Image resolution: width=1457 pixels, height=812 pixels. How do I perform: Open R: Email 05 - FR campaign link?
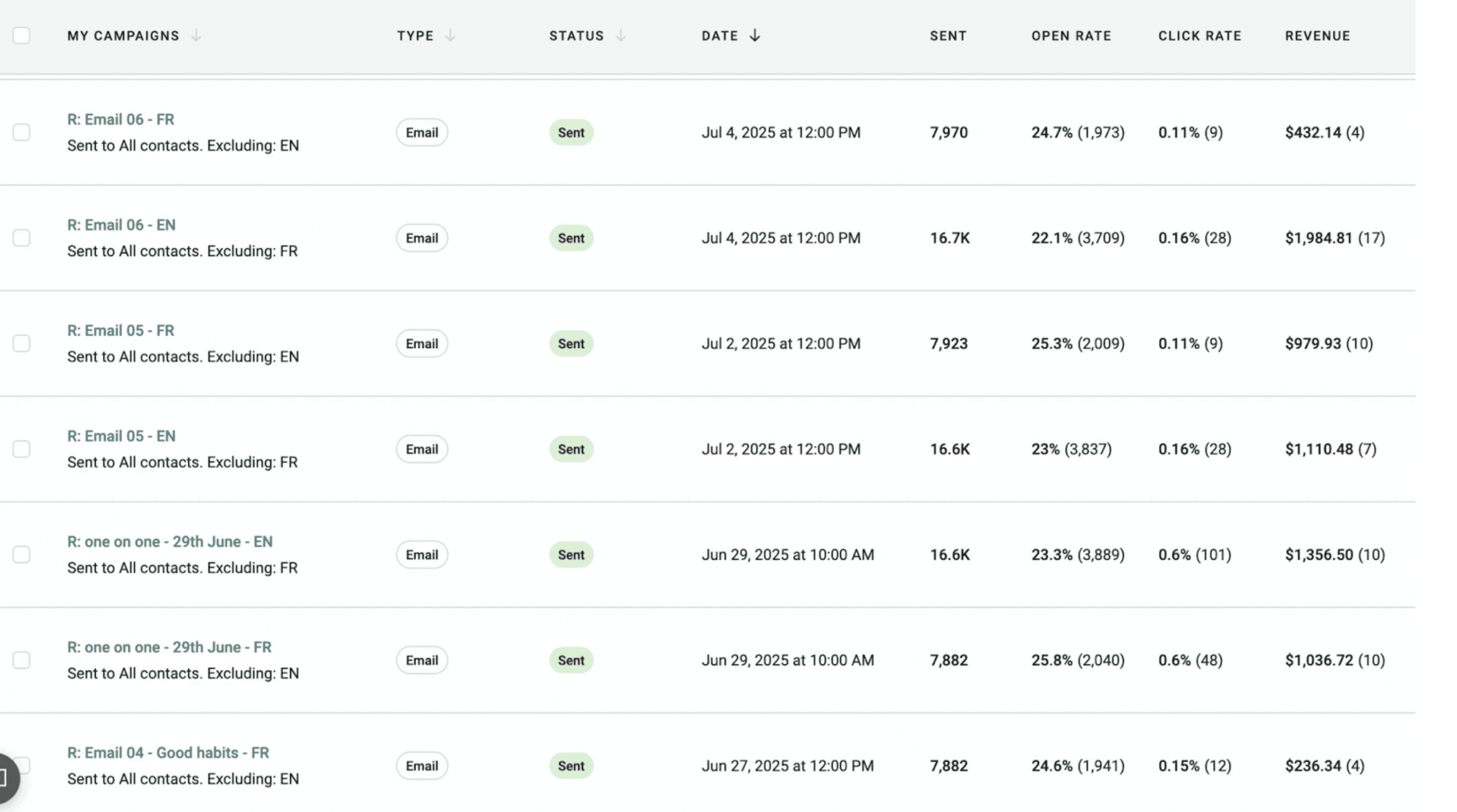[x=120, y=331]
